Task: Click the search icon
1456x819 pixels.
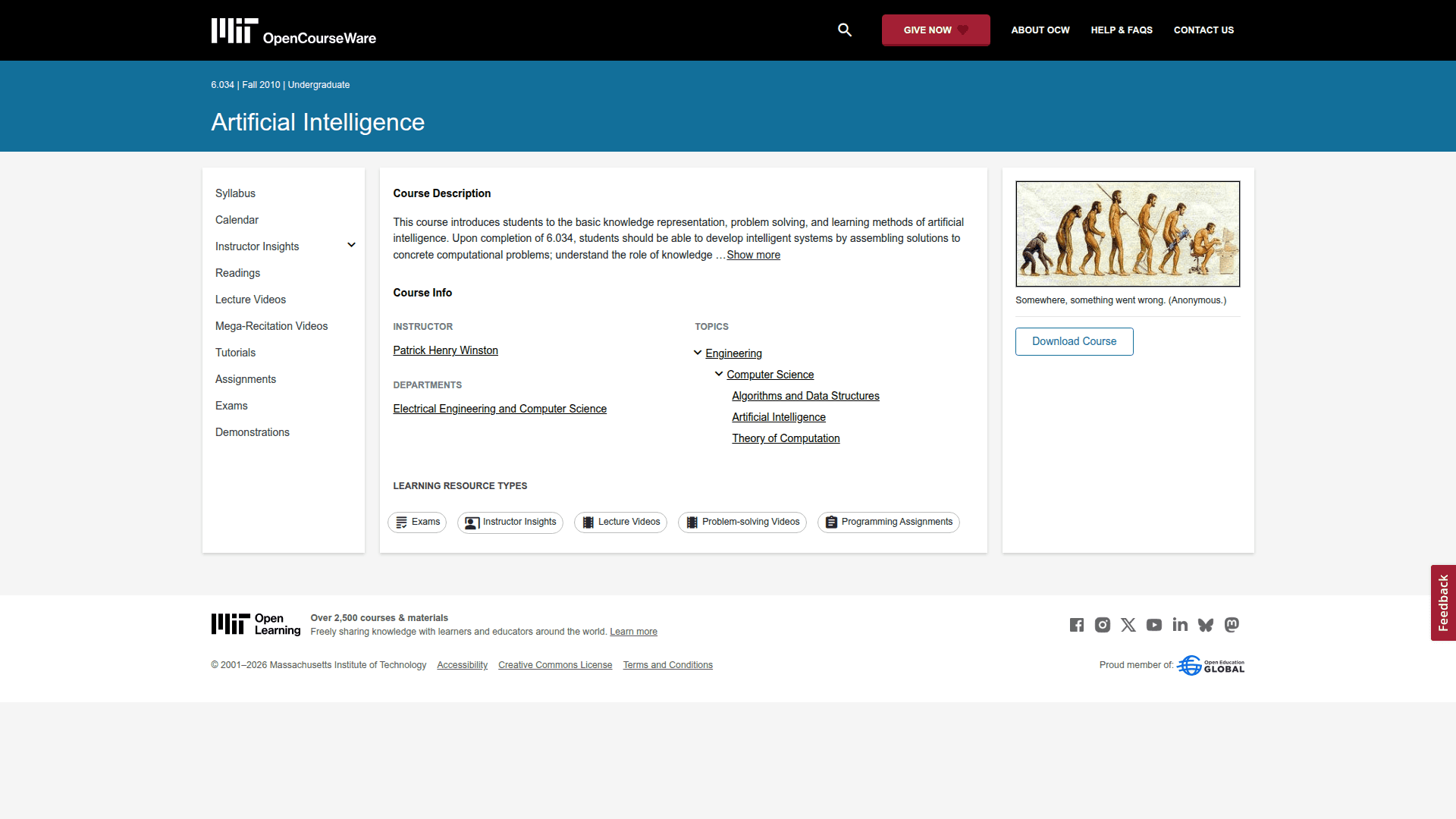Action: tap(845, 30)
